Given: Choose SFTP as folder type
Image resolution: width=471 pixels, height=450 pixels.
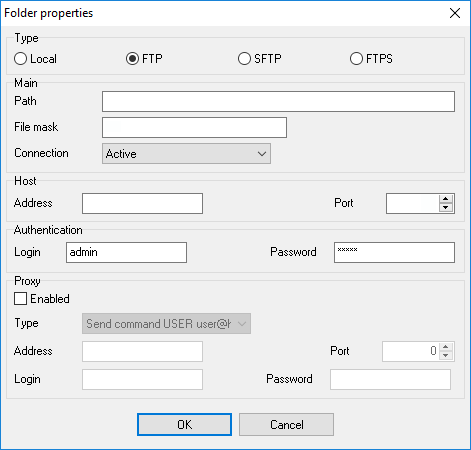Looking at the screenshot, I should pos(260,59).
